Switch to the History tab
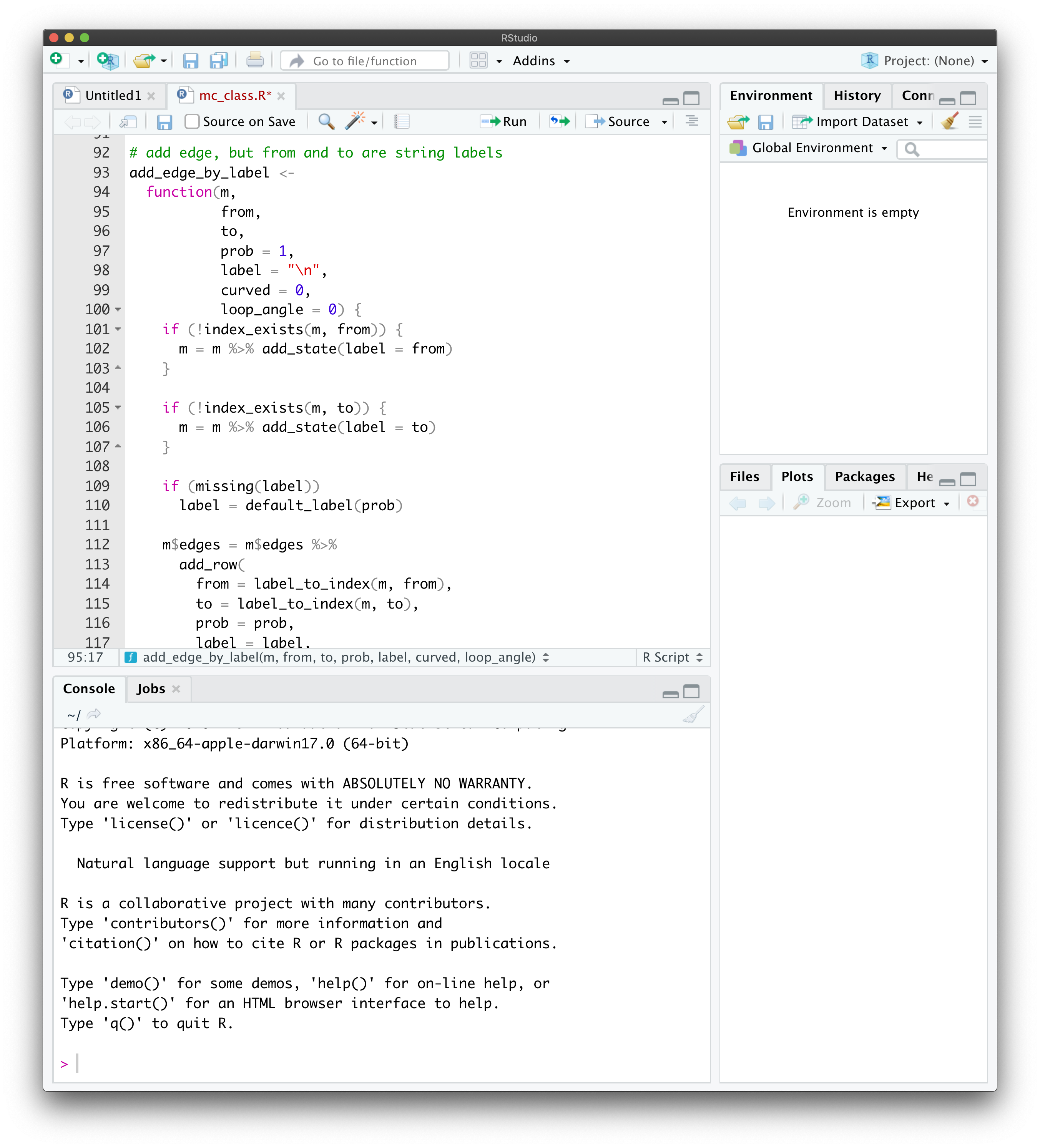The image size is (1040, 1148). tap(857, 96)
